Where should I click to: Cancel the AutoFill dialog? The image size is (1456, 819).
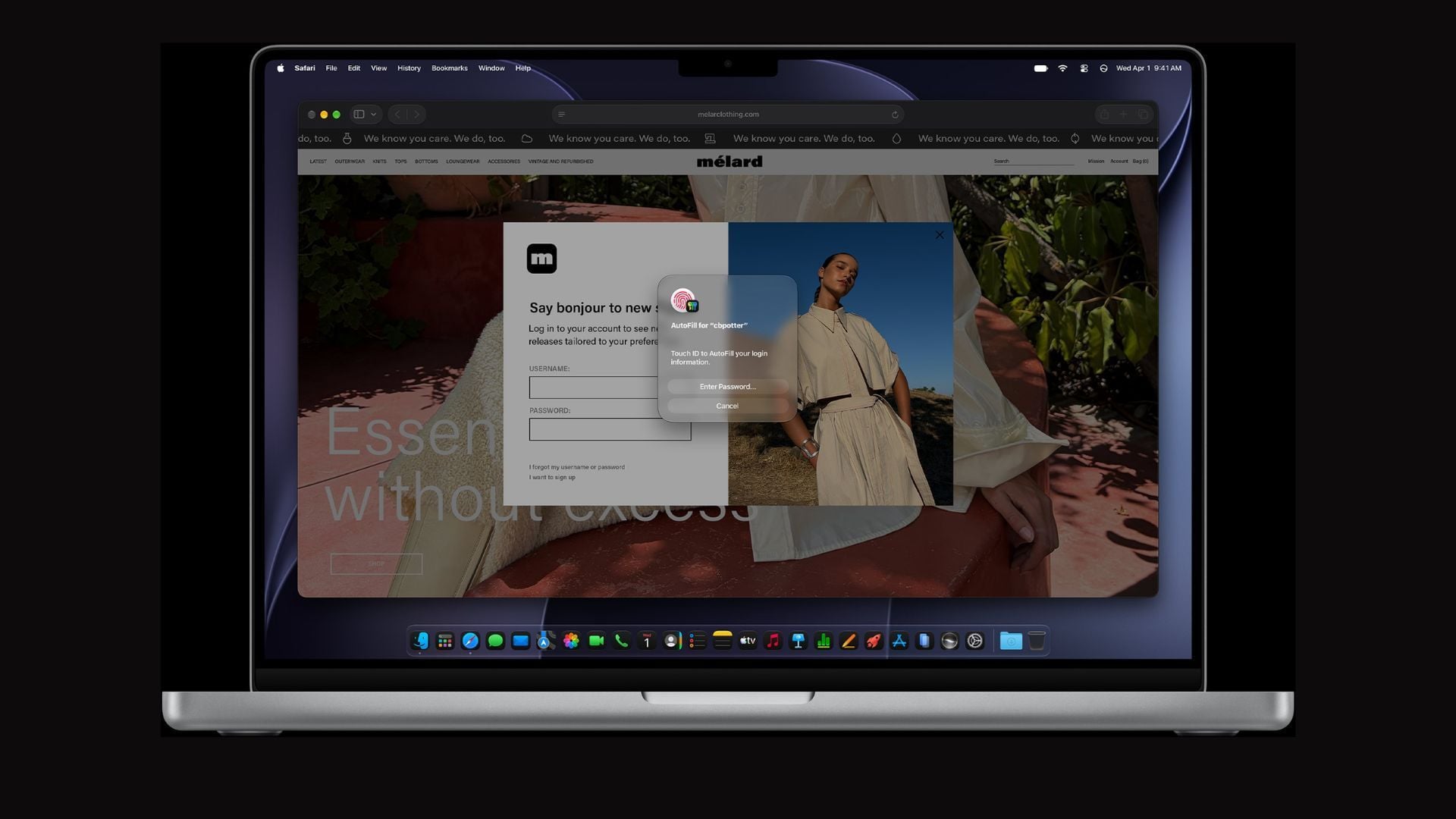click(x=727, y=406)
